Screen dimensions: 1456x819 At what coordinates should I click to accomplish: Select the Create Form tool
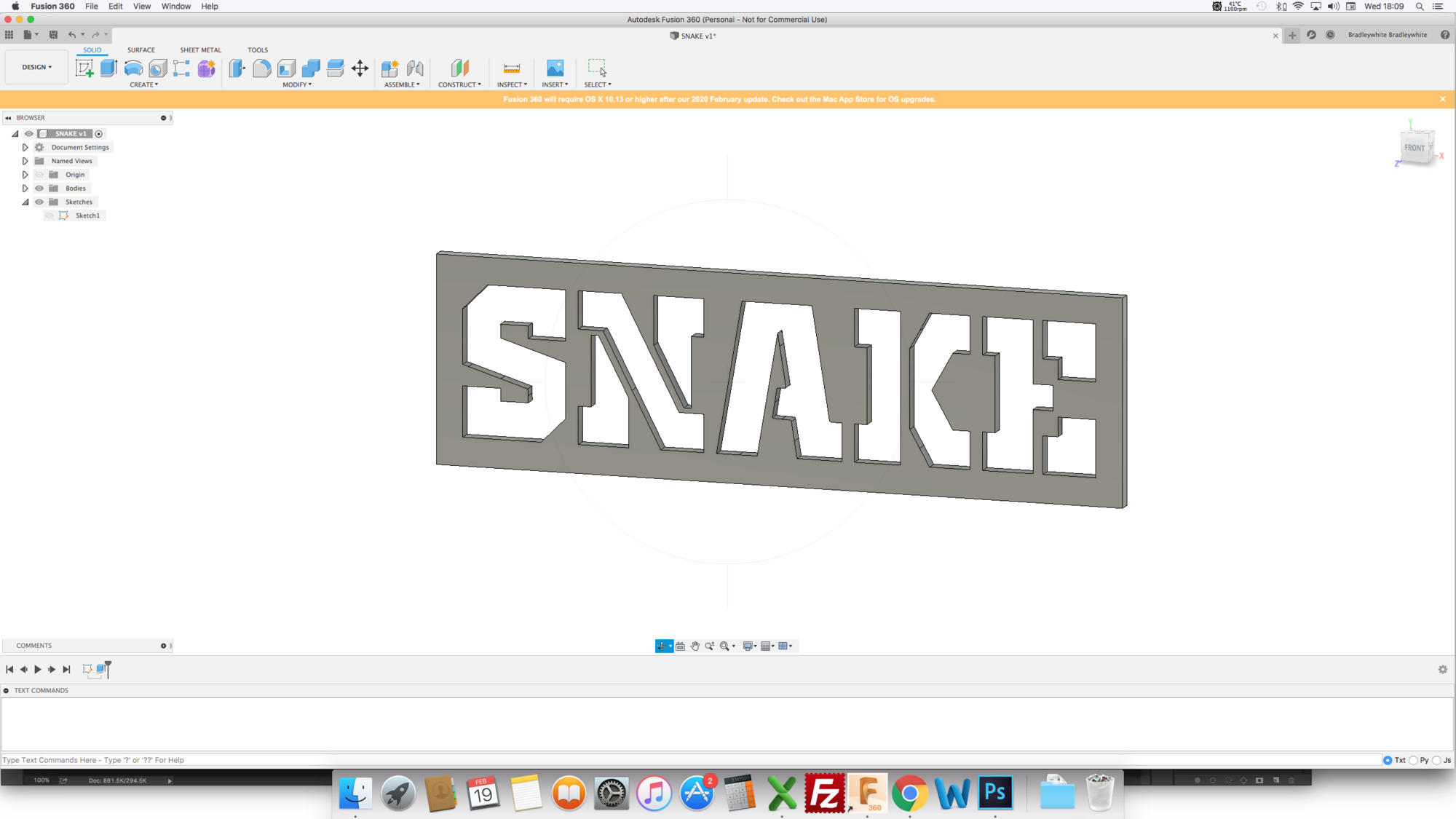pos(207,68)
